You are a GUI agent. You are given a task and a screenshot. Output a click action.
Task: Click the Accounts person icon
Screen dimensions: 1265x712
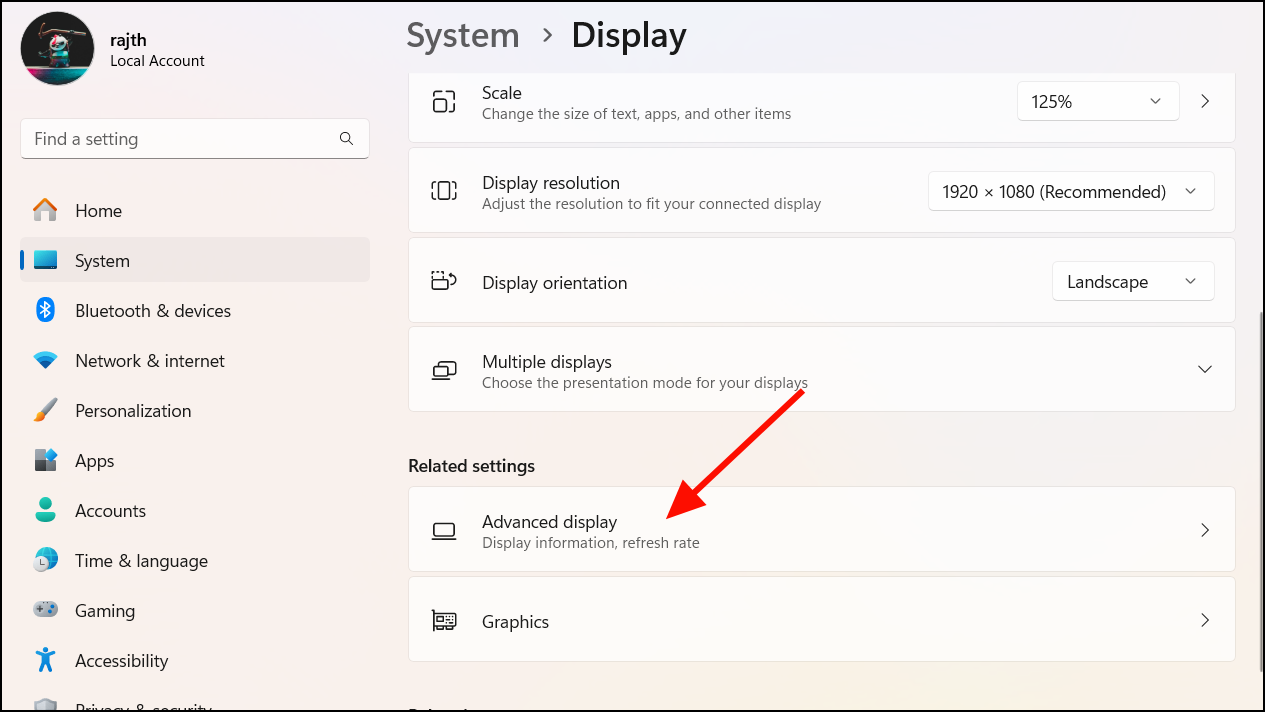coord(45,510)
